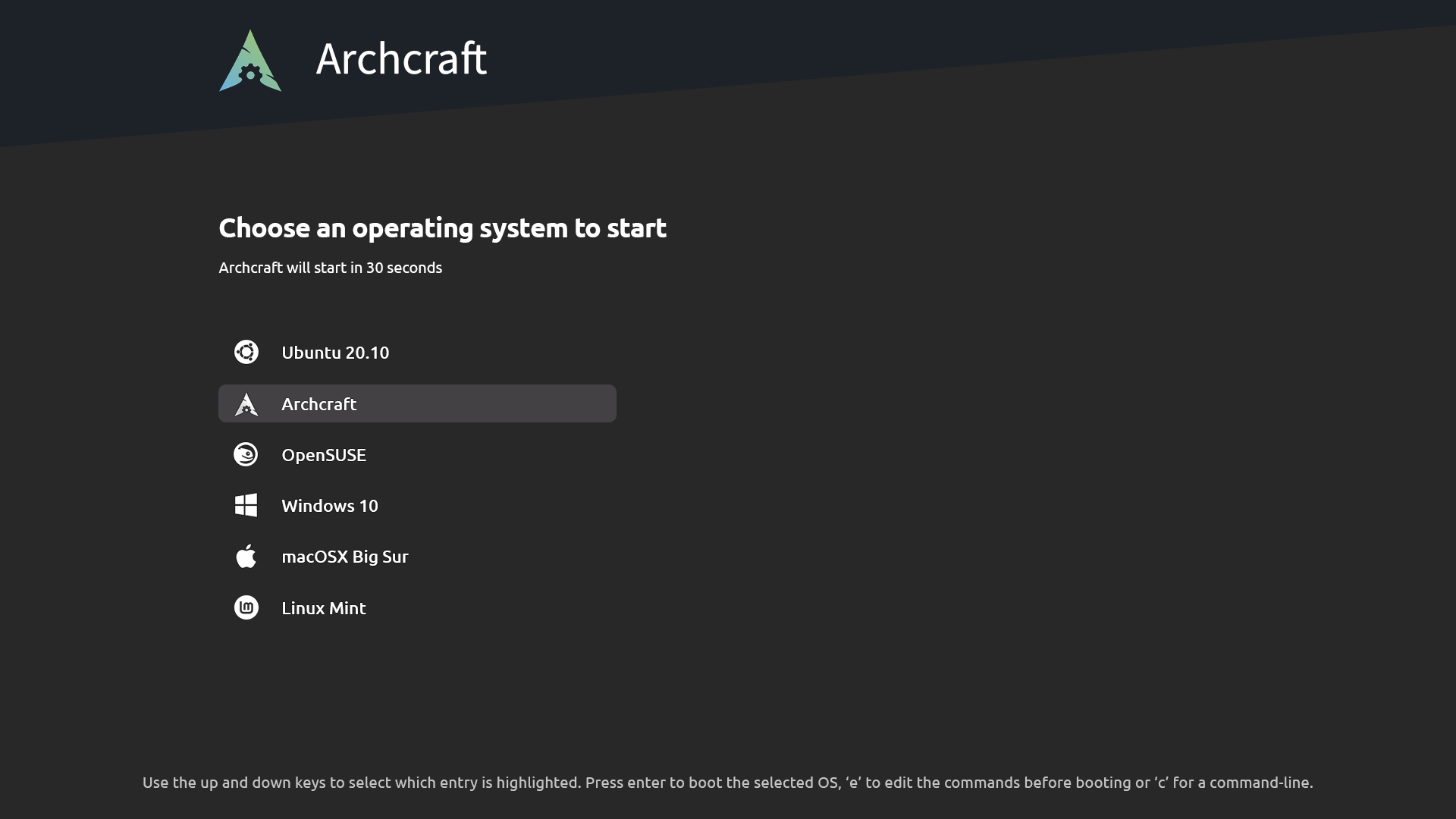
Task: Click the Linux Mint logo icon
Action: [246, 607]
